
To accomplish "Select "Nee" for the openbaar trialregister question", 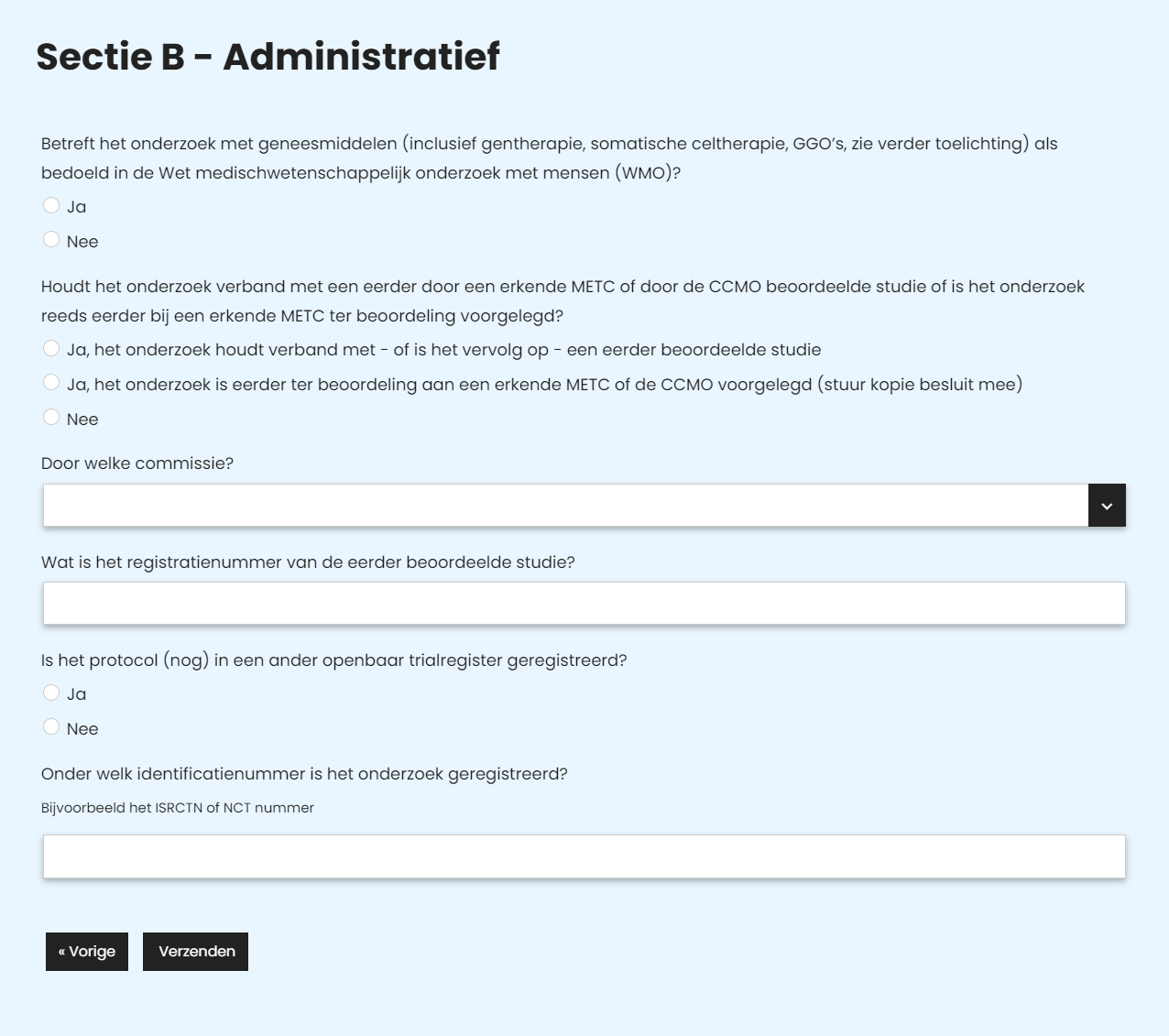I will click(52, 726).
